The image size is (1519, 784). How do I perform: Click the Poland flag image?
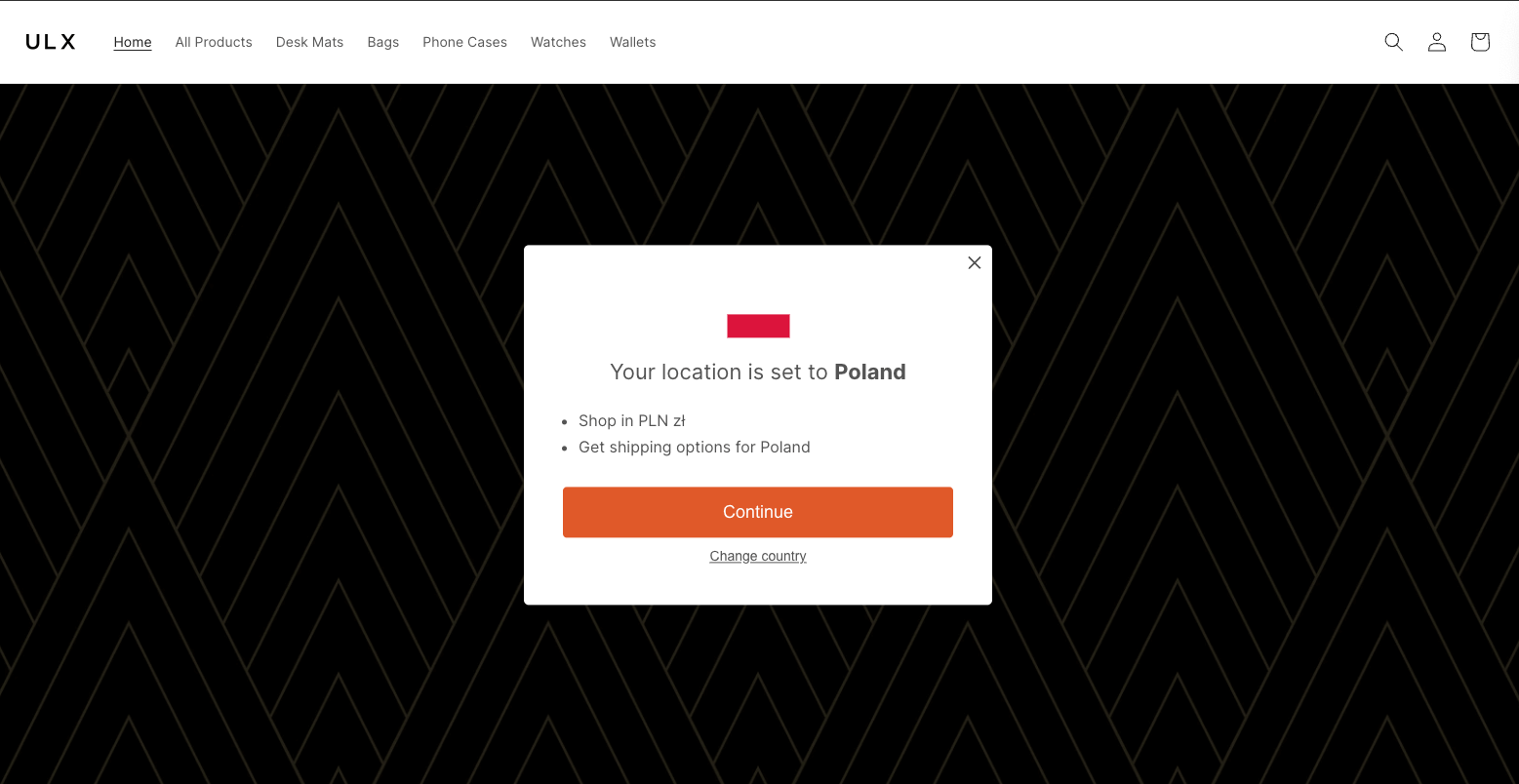coord(758,326)
